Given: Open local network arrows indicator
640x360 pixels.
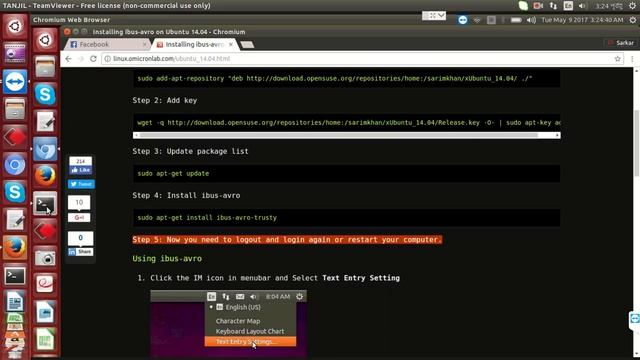Looking at the screenshot, I should click(553, 6).
